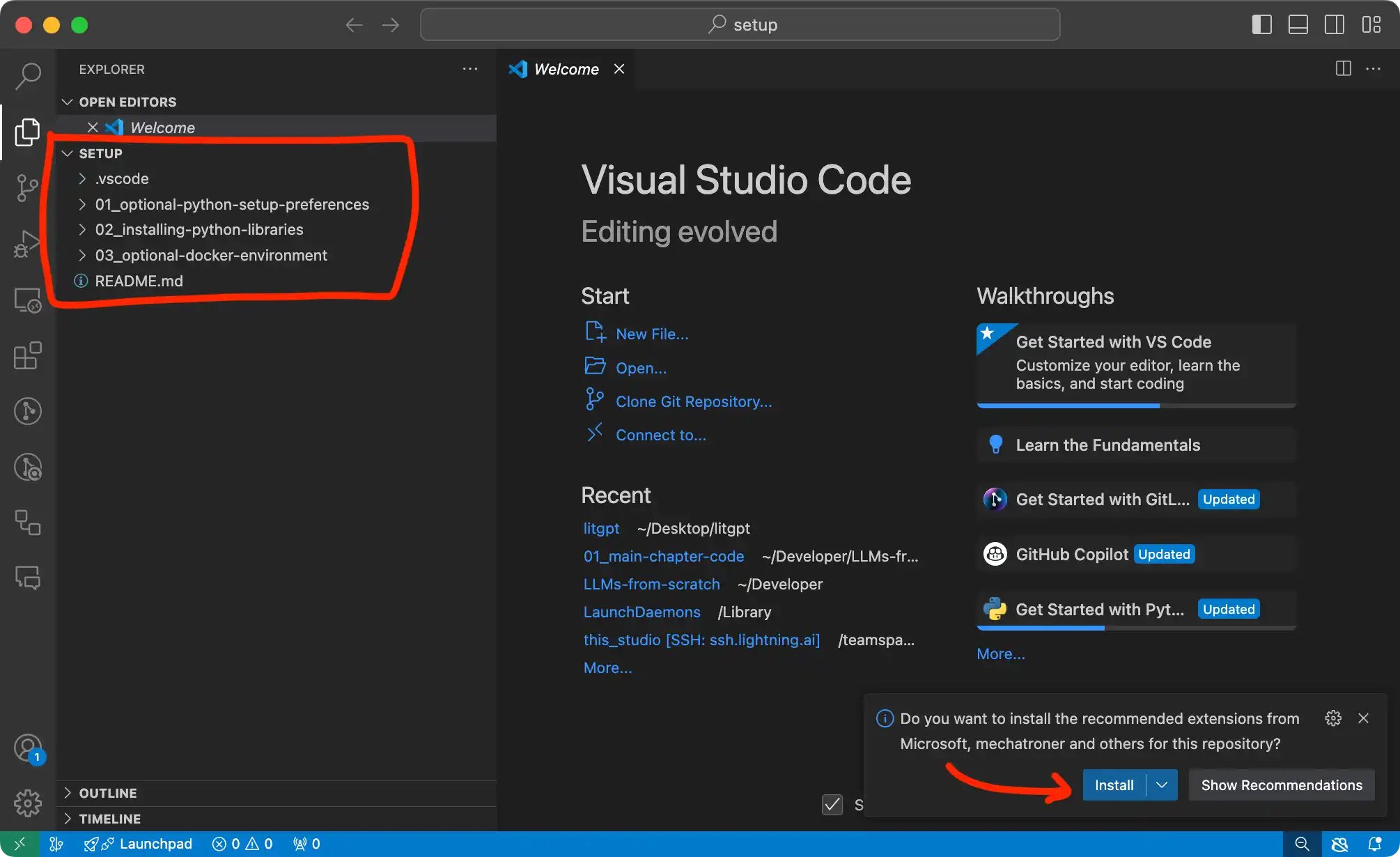Screen dimensions: 1400x857
Task: Open the Accounts menu
Action: point(28,748)
